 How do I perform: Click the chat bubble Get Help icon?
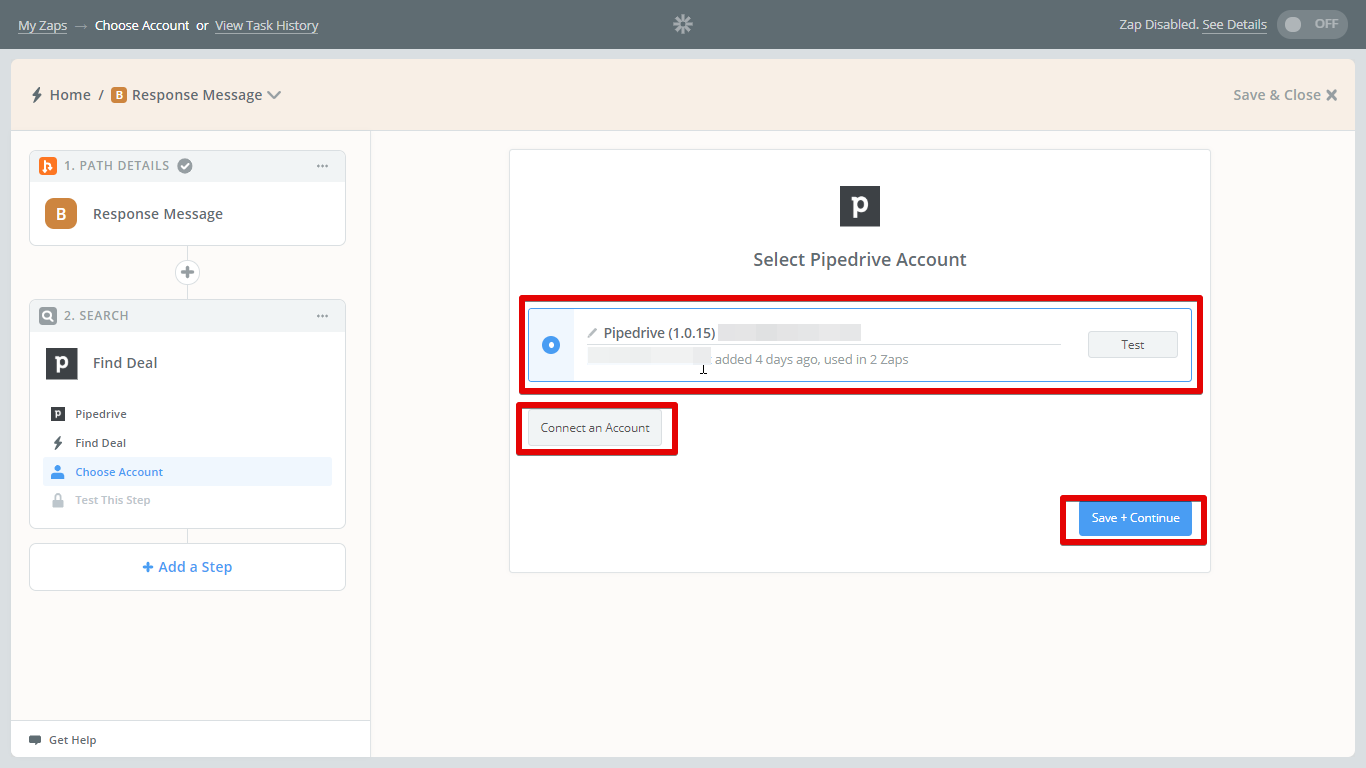36,740
